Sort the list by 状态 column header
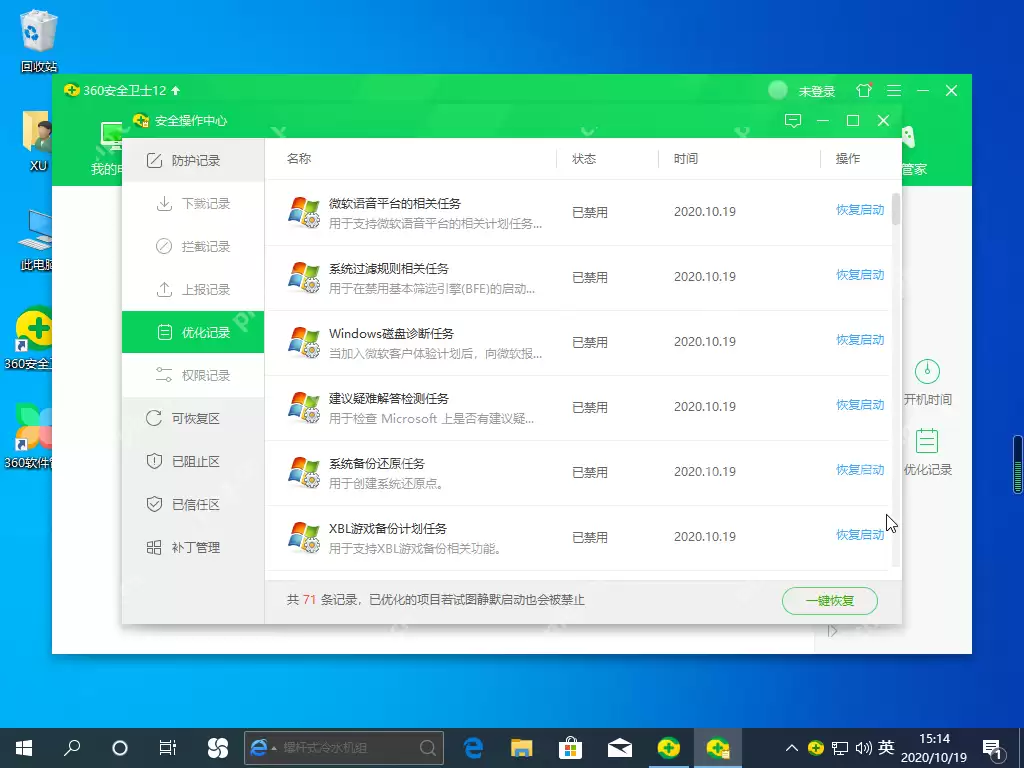Image resolution: width=1024 pixels, height=768 pixels. [x=584, y=159]
